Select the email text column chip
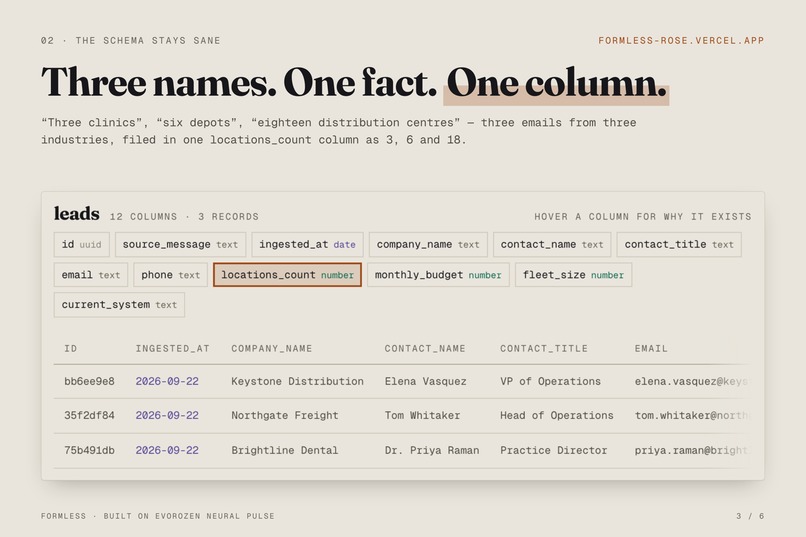 click(91, 275)
